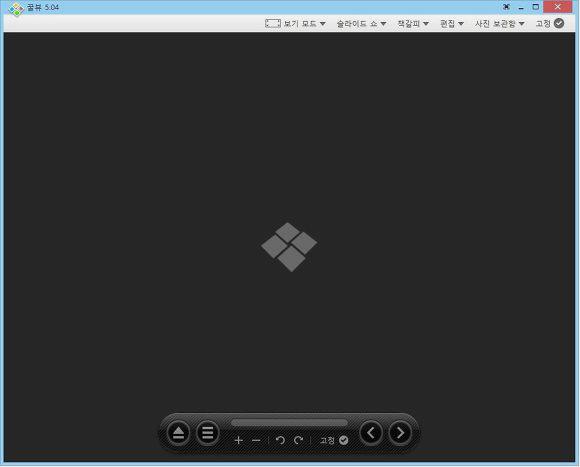Screen dimensions: 580x467
Task: Open the 책갈피 menu
Action: coord(413,24)
